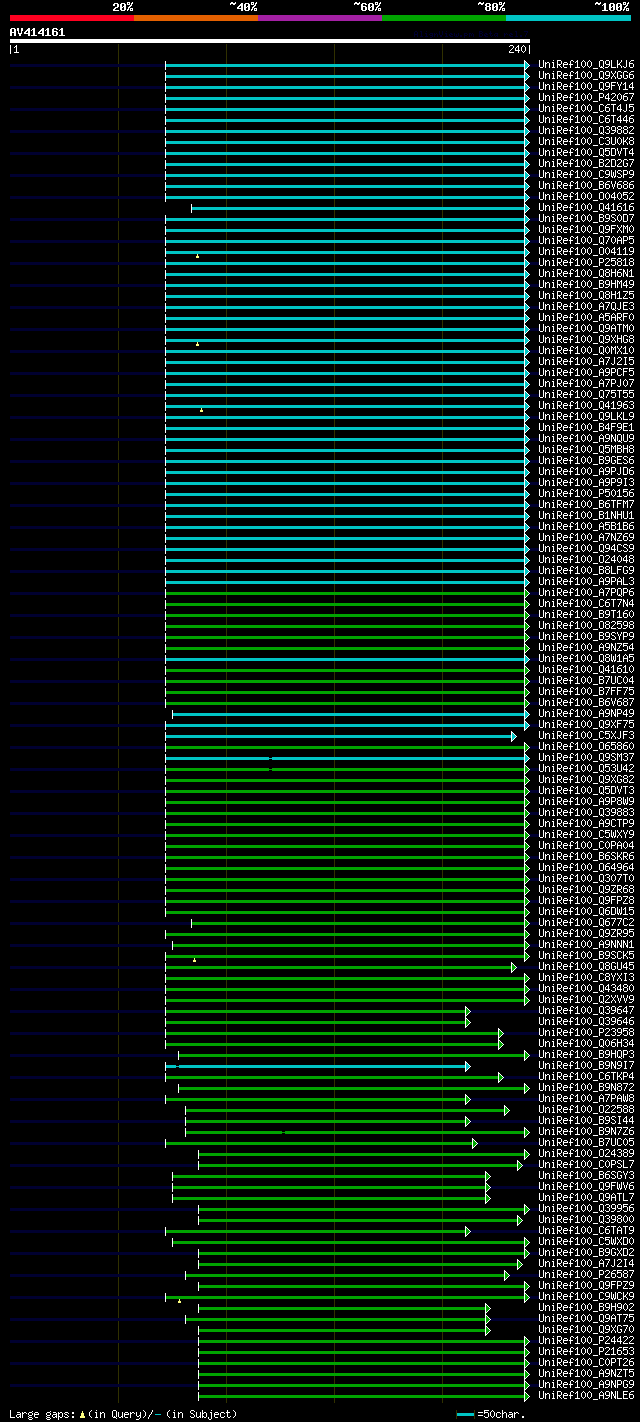Screen dimensions: 640x1422
Task: Open hit UniRef100_Q9LKJ6
Action: pos(586,64)
